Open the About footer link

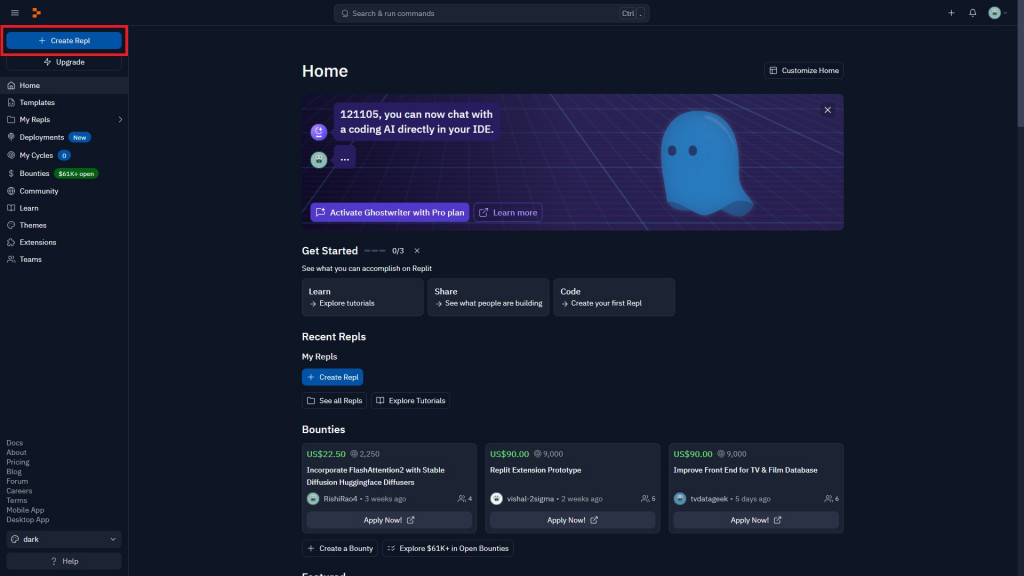pos(16,453)
